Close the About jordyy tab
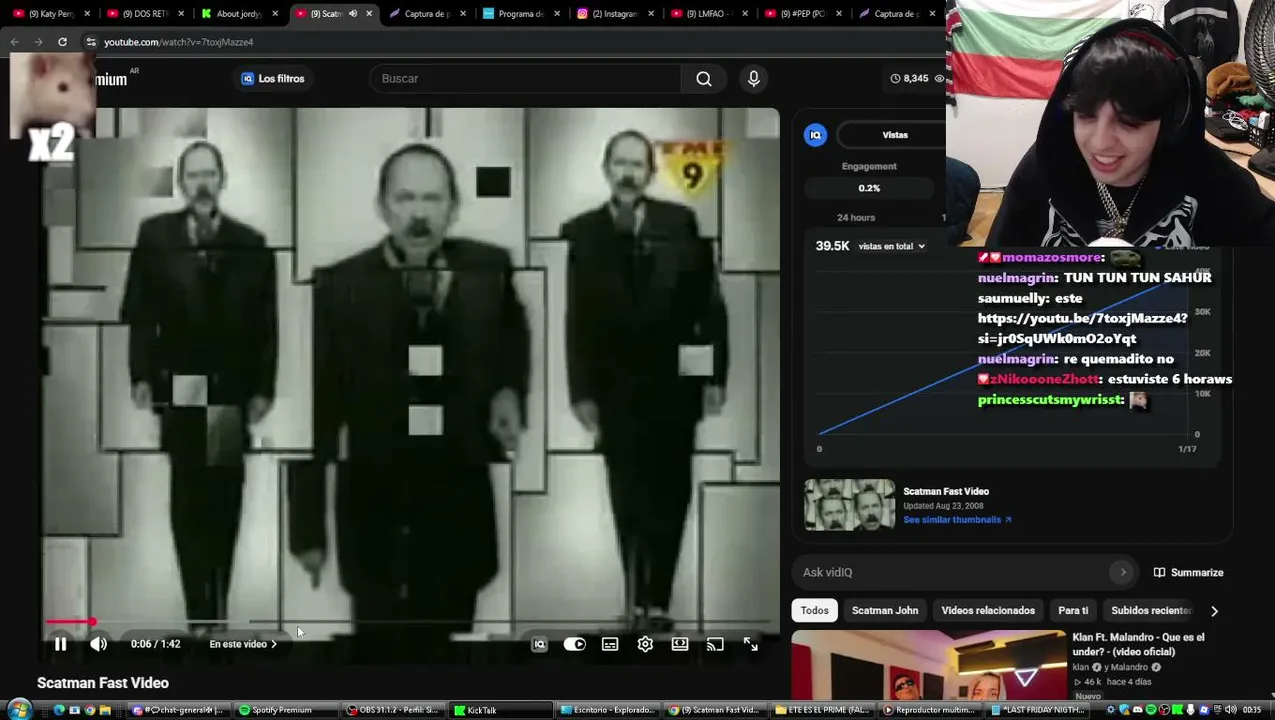This screenshot has height=720, width=1275. coord(275,14)
